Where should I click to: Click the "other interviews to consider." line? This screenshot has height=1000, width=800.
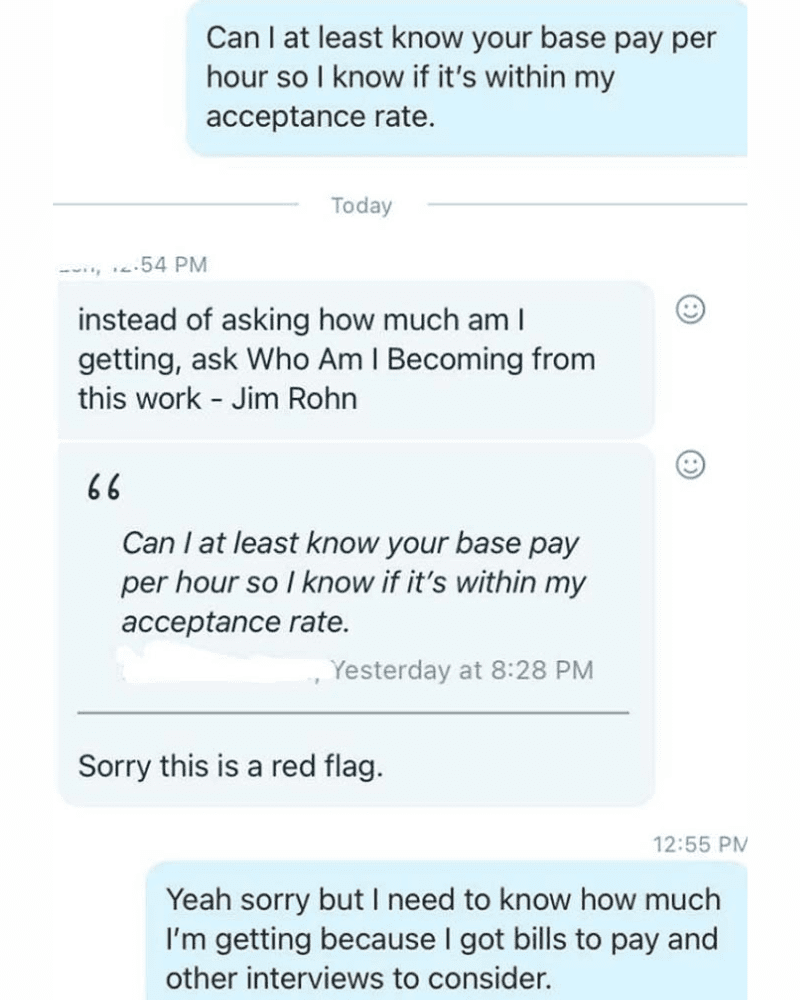[358, 977]
